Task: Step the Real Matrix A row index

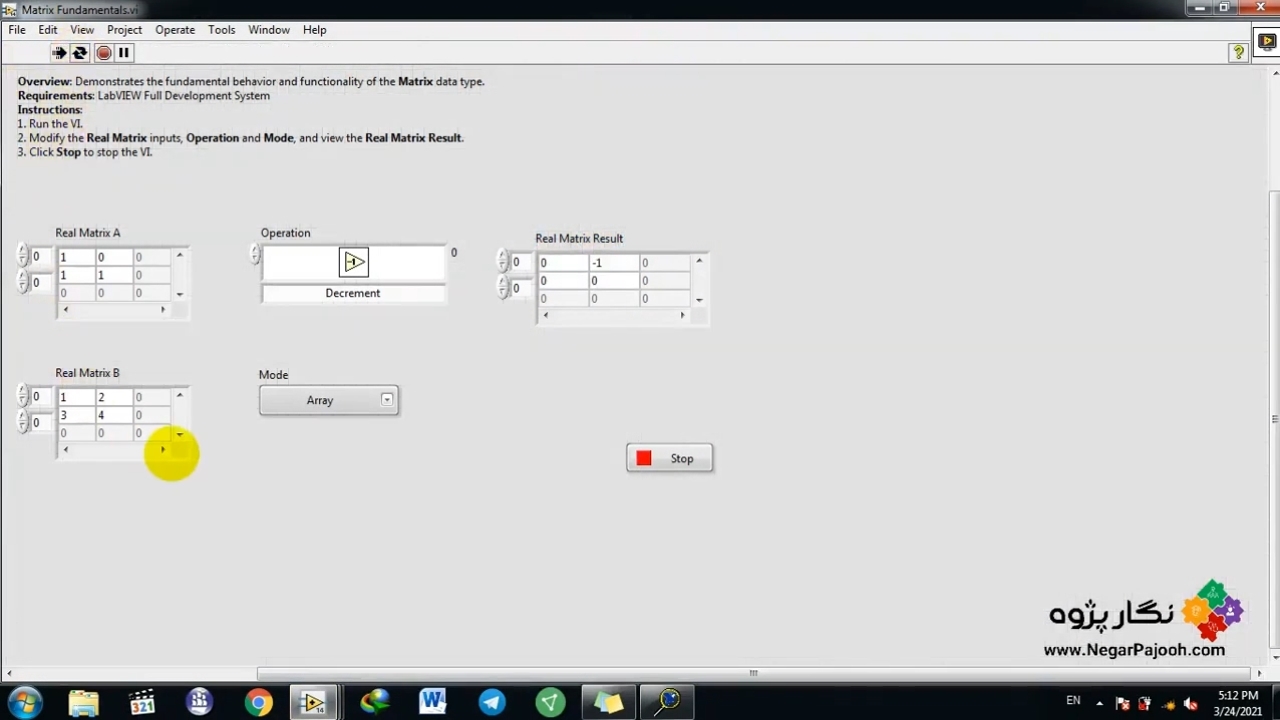Action: coord(22,257)
